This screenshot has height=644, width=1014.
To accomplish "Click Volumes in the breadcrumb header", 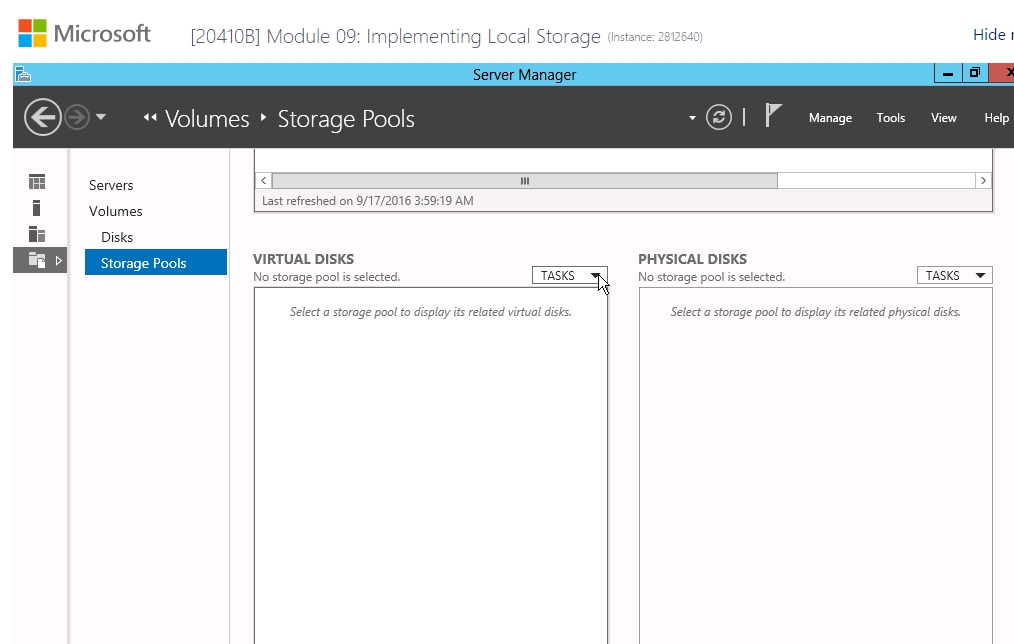I will (207, 119).
